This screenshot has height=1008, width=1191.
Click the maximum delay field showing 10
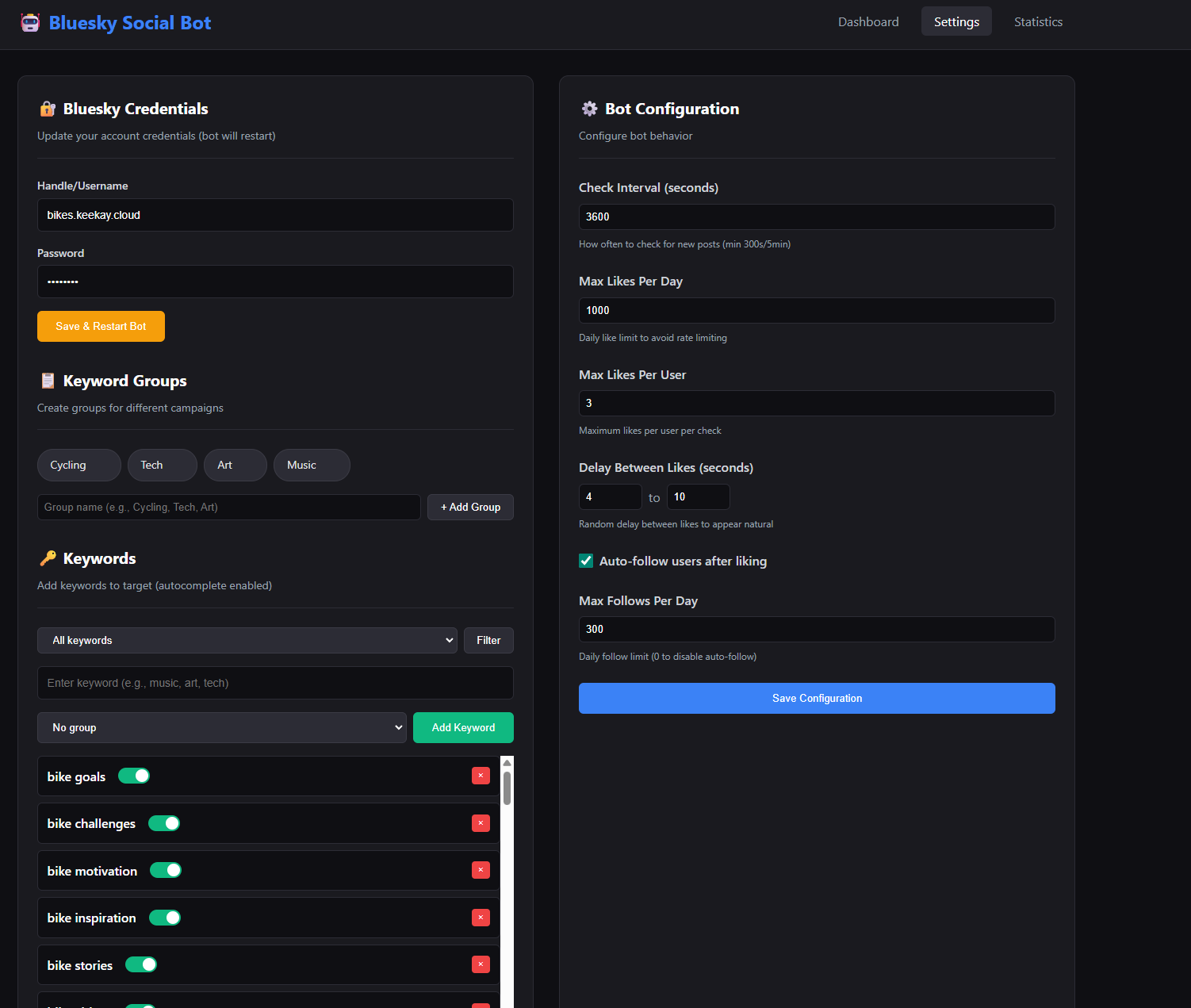[x=699, y=496]
